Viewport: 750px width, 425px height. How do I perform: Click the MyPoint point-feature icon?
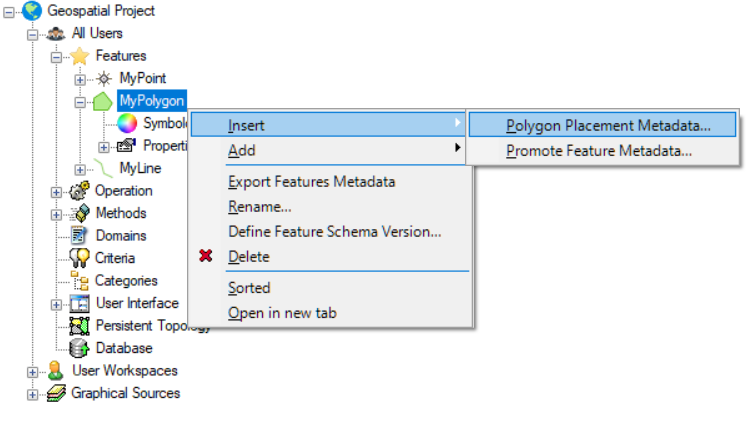[x=104, y=78]
